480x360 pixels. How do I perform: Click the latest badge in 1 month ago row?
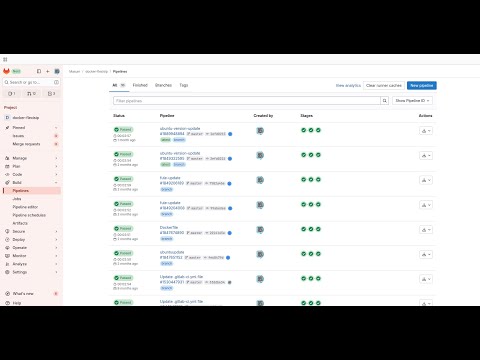tap(166, 140)
